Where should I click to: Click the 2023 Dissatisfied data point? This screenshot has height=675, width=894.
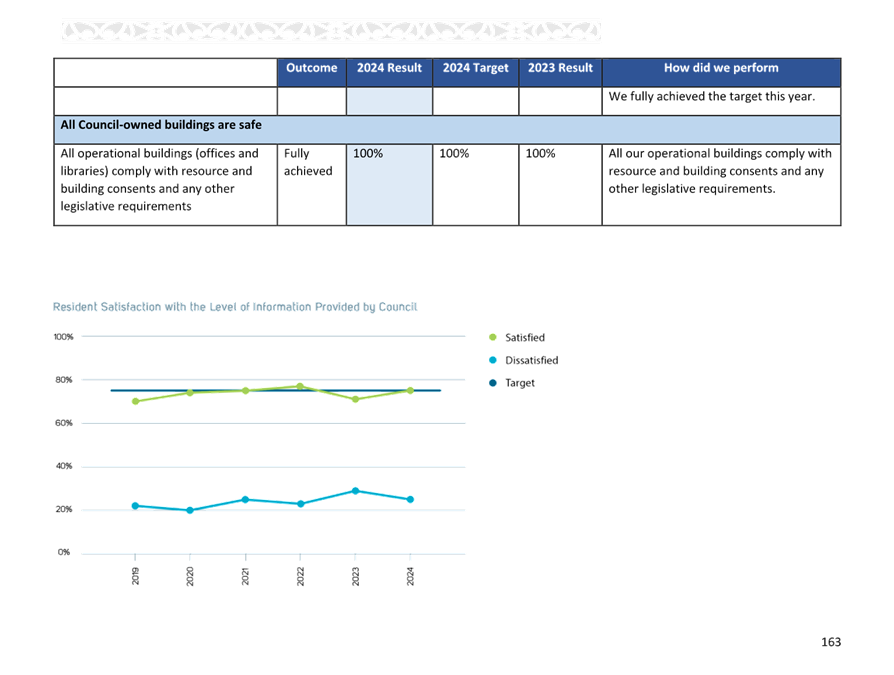tap(355, 490)
